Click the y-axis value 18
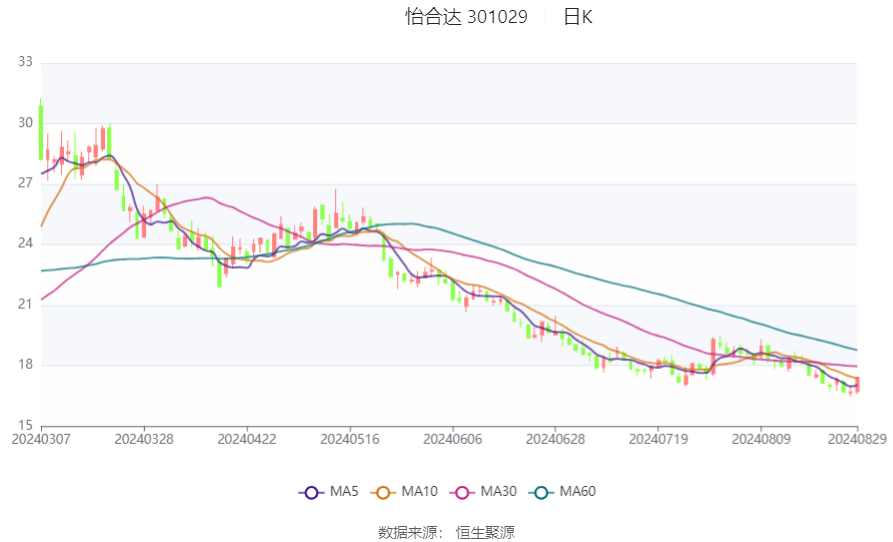The image size is (893, 542). 25,364
